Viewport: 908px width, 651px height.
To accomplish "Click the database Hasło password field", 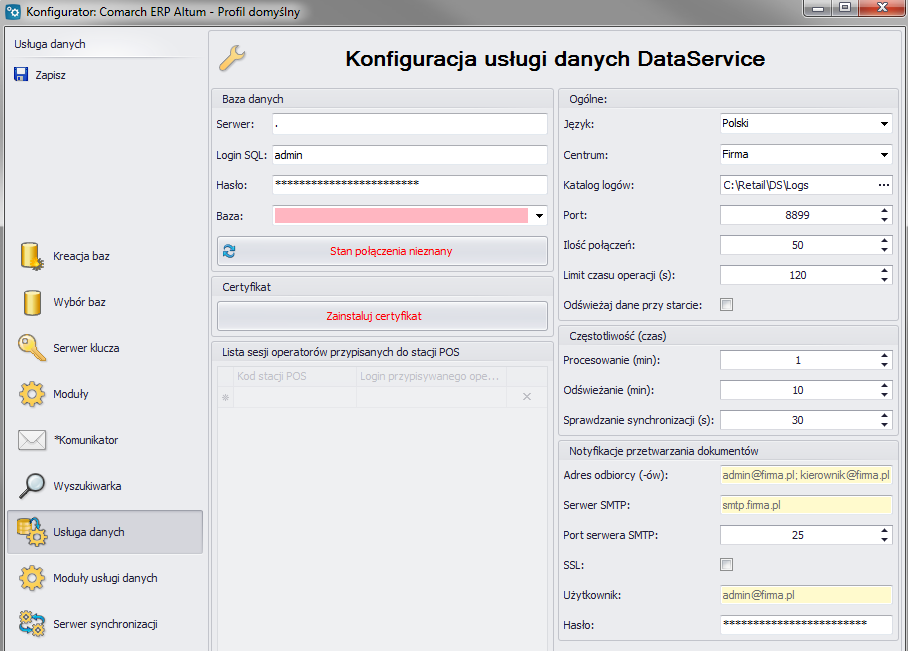I will coord(409,185).
